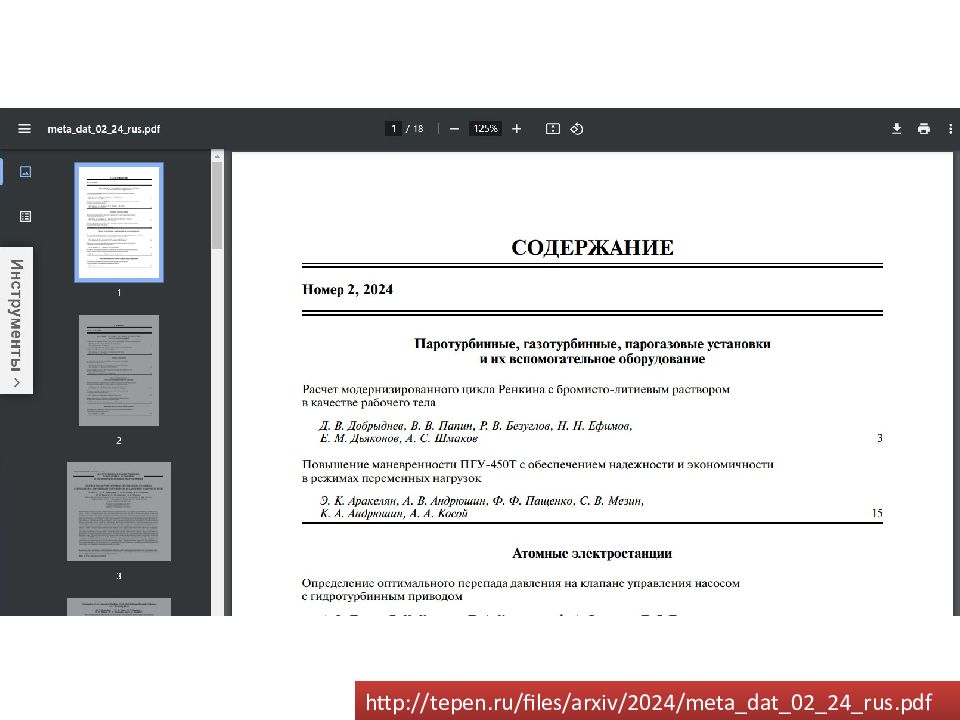Switch sidebar to document outline view
Screen dimensions: 960x720
tap(26, 216)
